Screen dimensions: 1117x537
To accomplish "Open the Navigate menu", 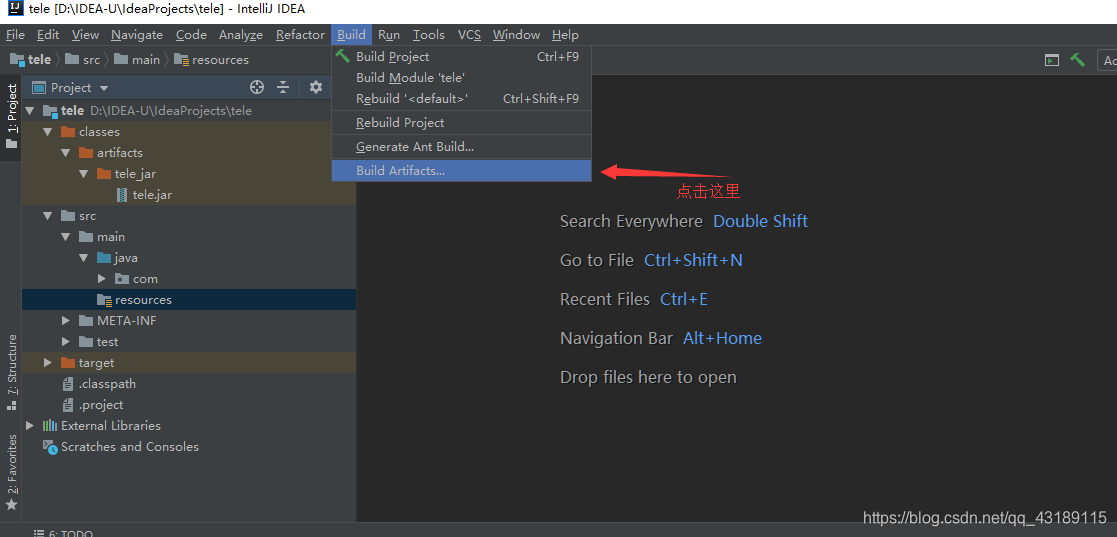I will point(137,34).
